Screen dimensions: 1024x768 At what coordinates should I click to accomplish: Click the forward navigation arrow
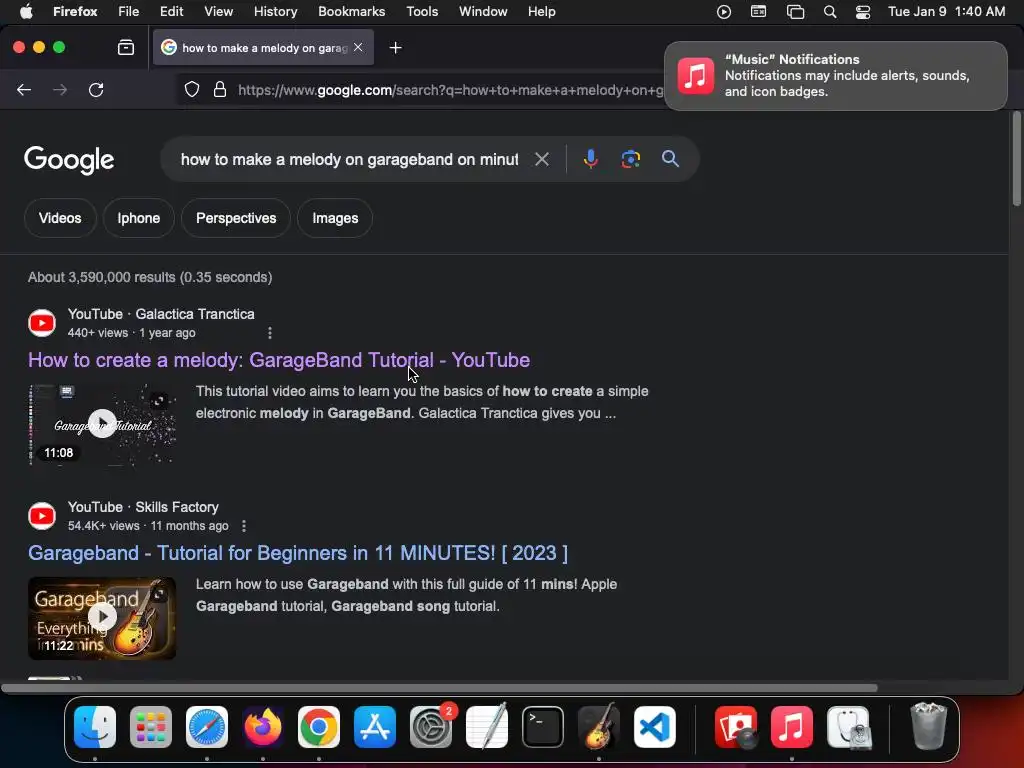coord(60,90)
